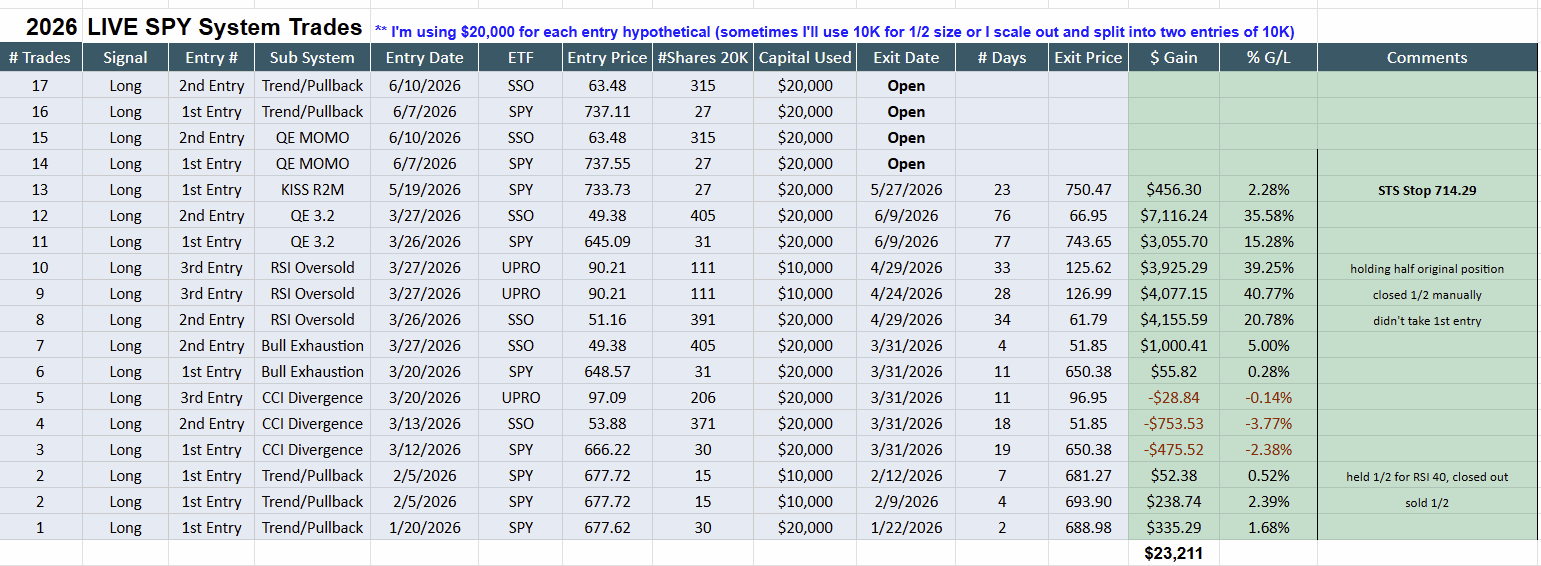Image resolution: width=1541 pixels, height=566 pixels.
Task: Select the total gain cell $23,211
Action: pos(1174,554)
